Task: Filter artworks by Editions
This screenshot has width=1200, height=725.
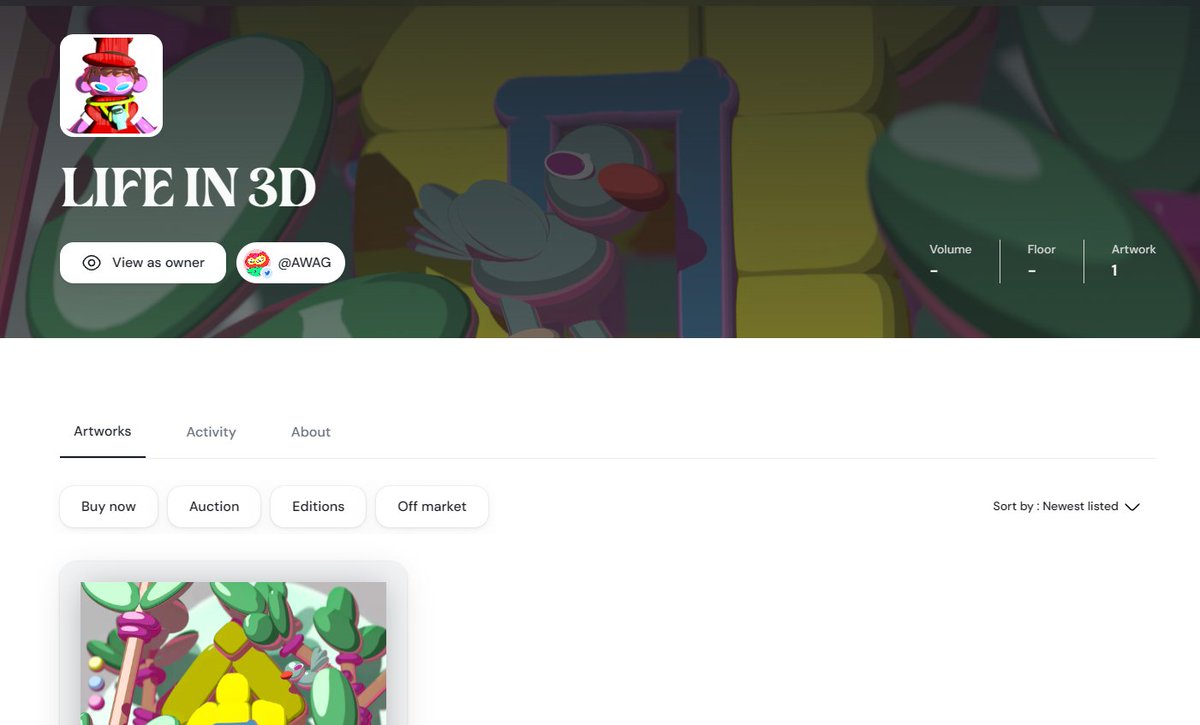Action: [x=318, y=506]
